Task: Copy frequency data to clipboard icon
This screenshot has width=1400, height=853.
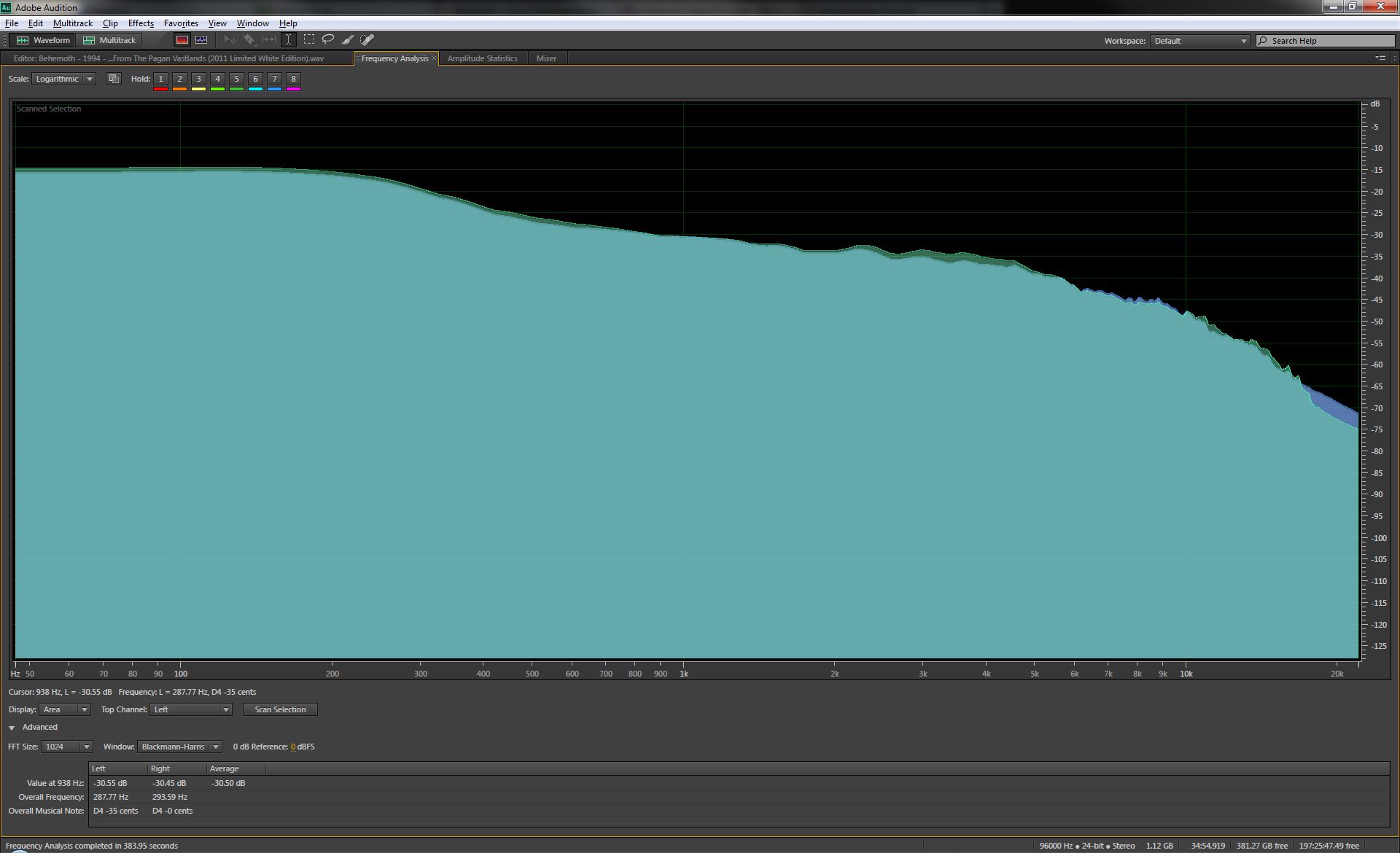Action: pyautogui.click(x=114, y=79)
